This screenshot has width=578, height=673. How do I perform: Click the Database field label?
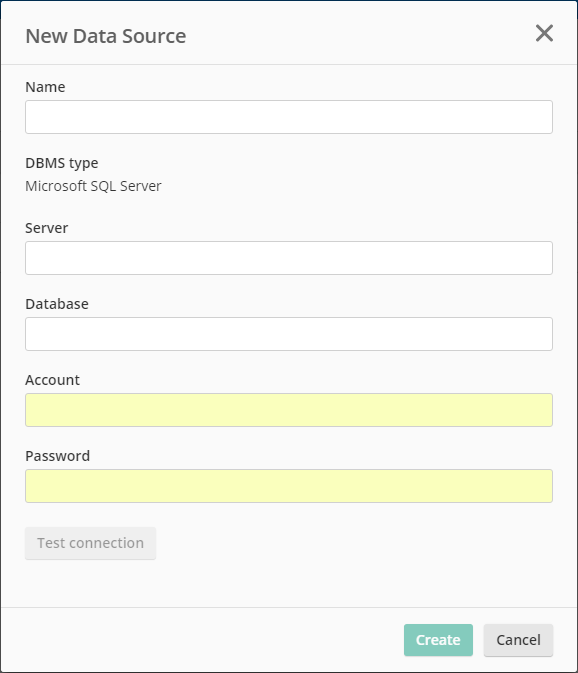57,304
